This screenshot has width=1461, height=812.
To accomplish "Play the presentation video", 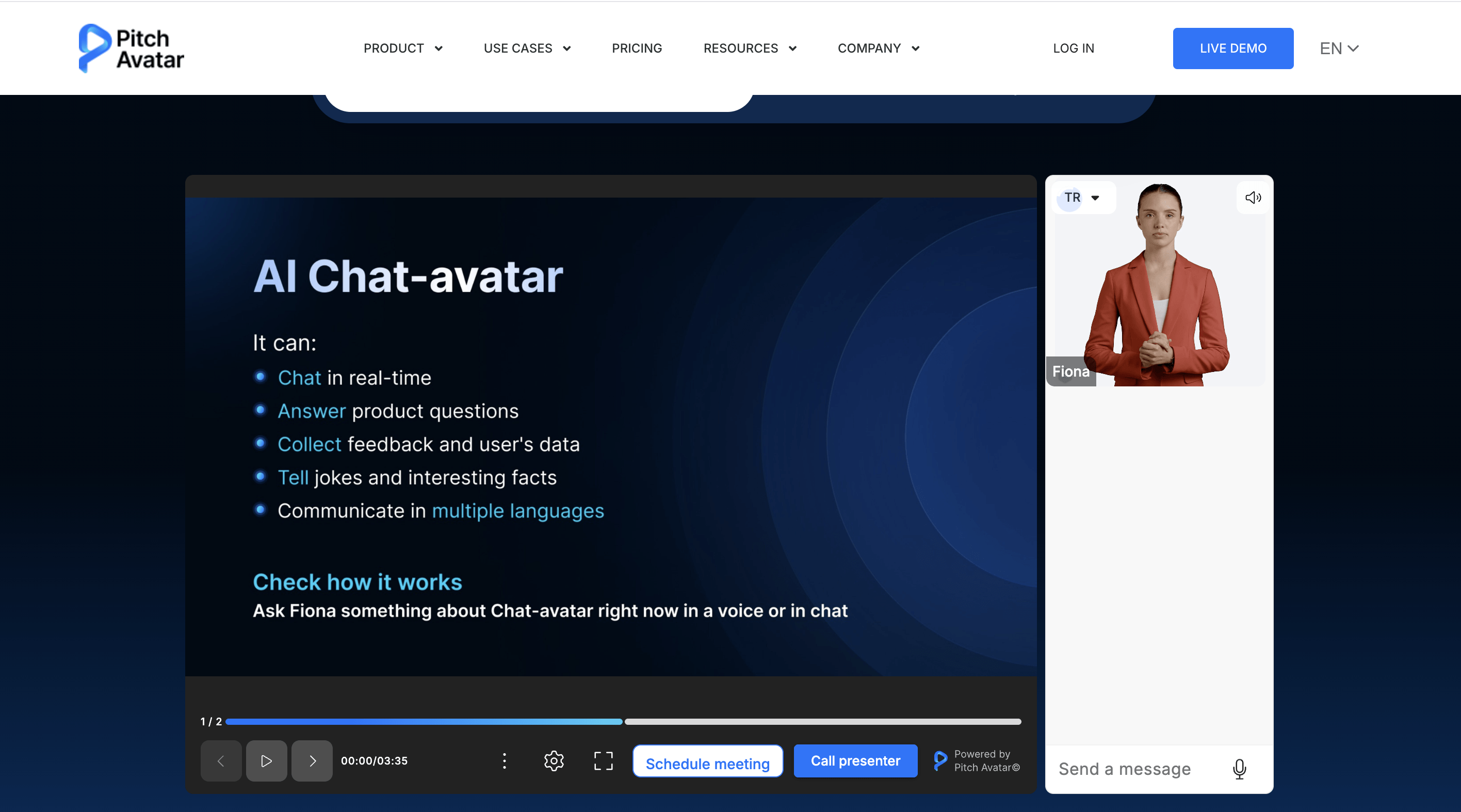I will click(266, 760).
